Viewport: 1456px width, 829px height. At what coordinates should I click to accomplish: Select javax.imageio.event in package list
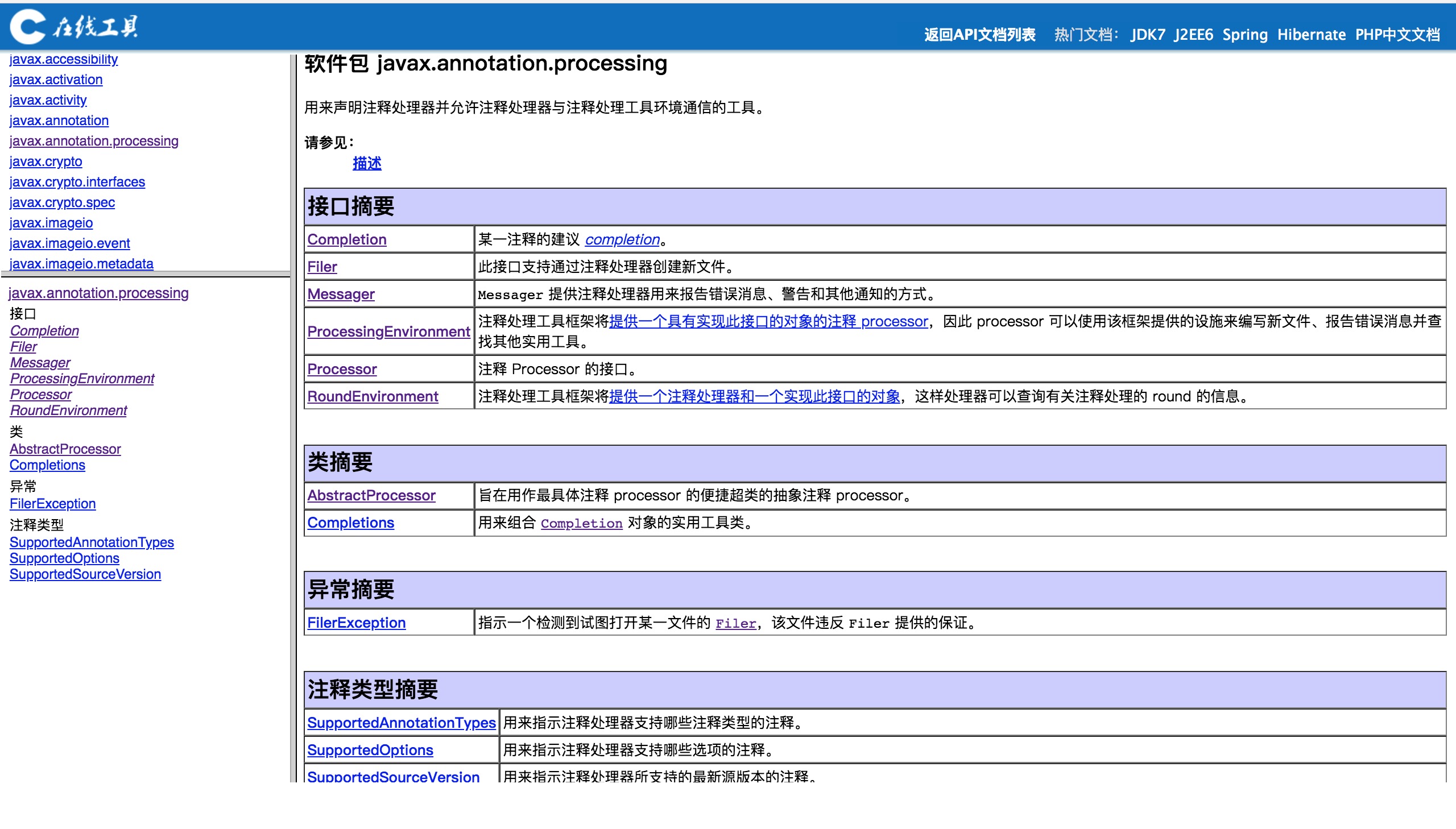(x=70, y=244)
